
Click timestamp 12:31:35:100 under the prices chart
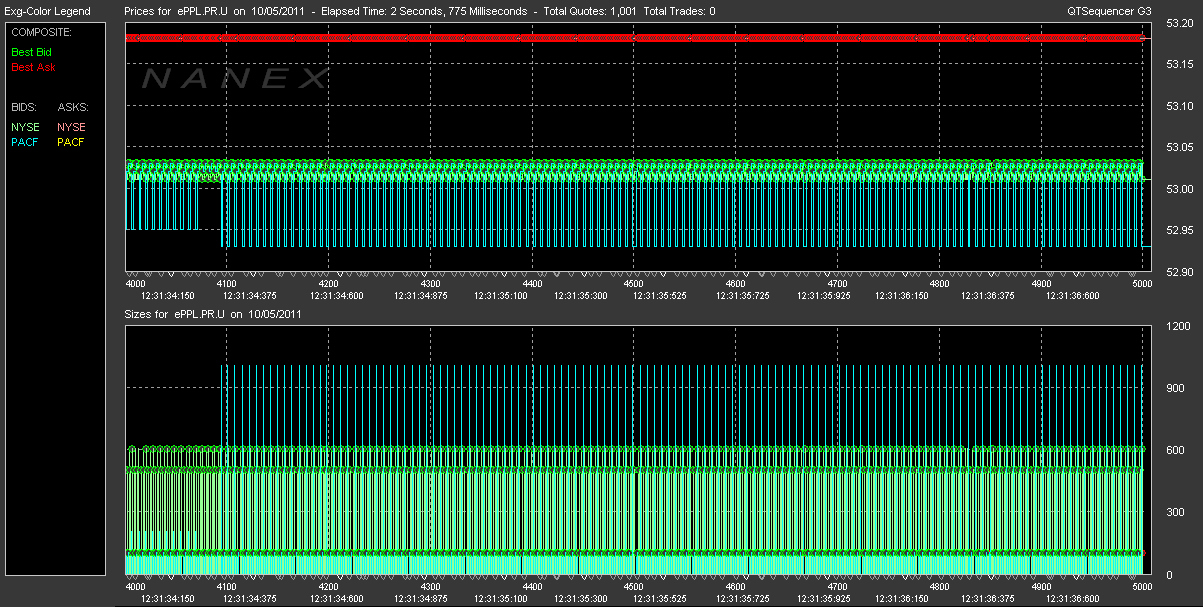tap(502, 296)
